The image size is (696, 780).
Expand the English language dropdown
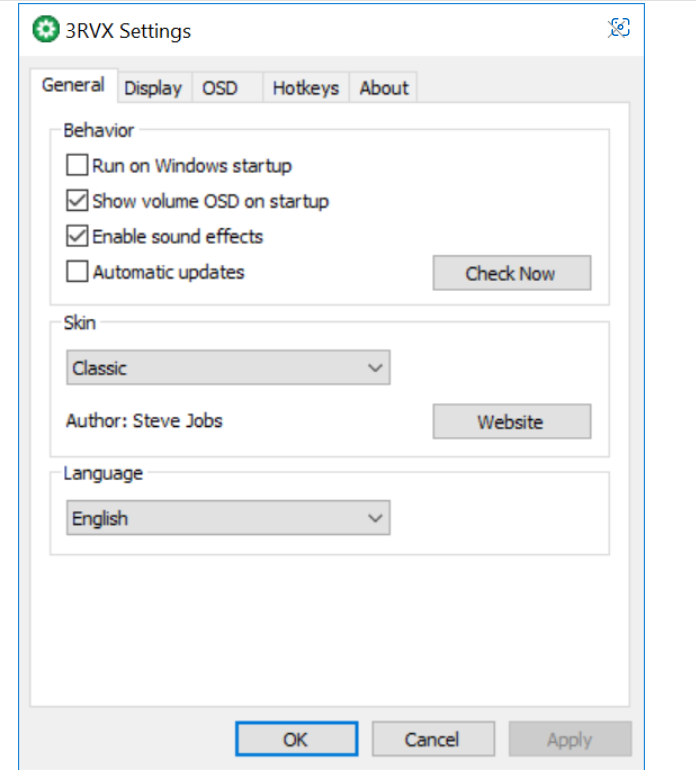click(x=228, y=518)
